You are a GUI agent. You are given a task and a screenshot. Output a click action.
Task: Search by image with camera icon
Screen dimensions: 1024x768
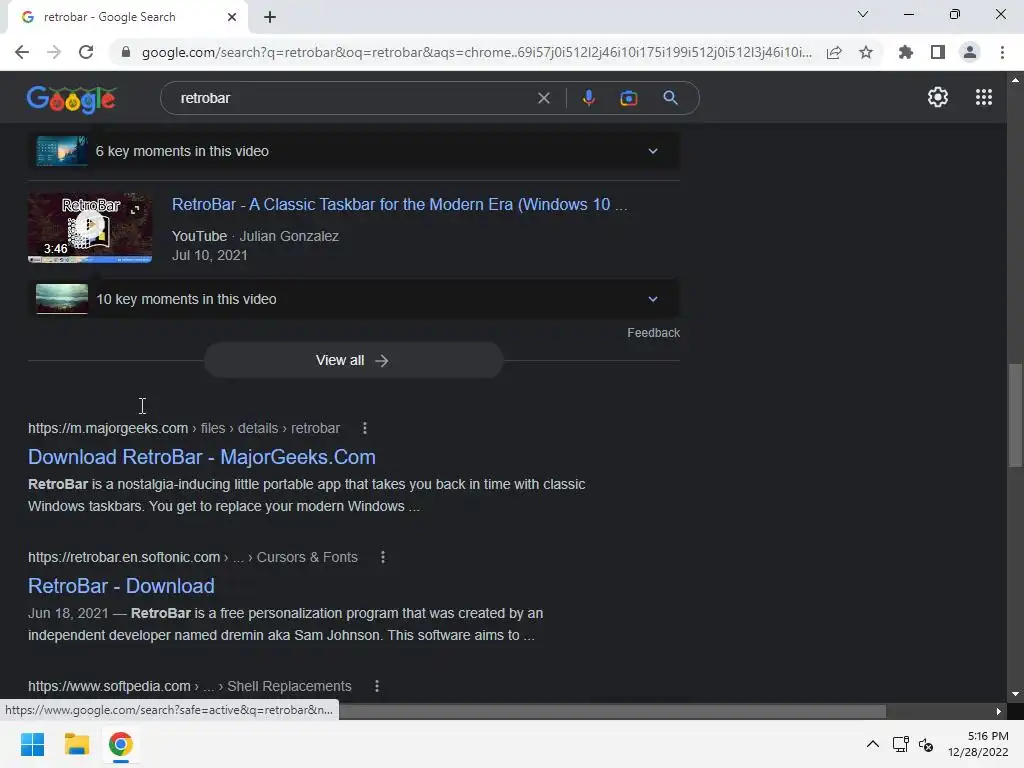(x=628, y=98)
